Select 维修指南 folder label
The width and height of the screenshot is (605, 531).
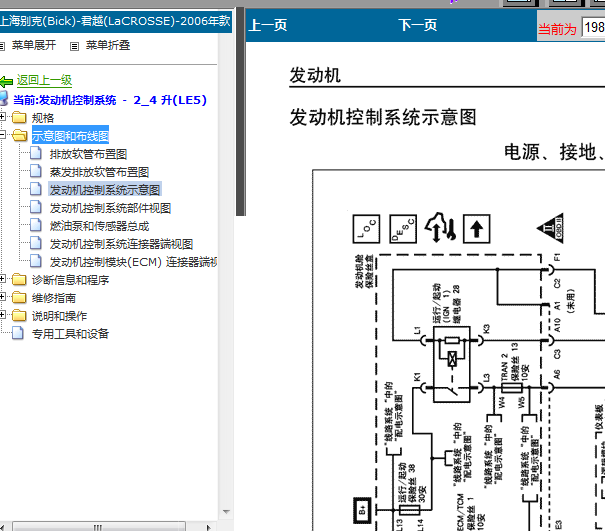tap(54, 298)
